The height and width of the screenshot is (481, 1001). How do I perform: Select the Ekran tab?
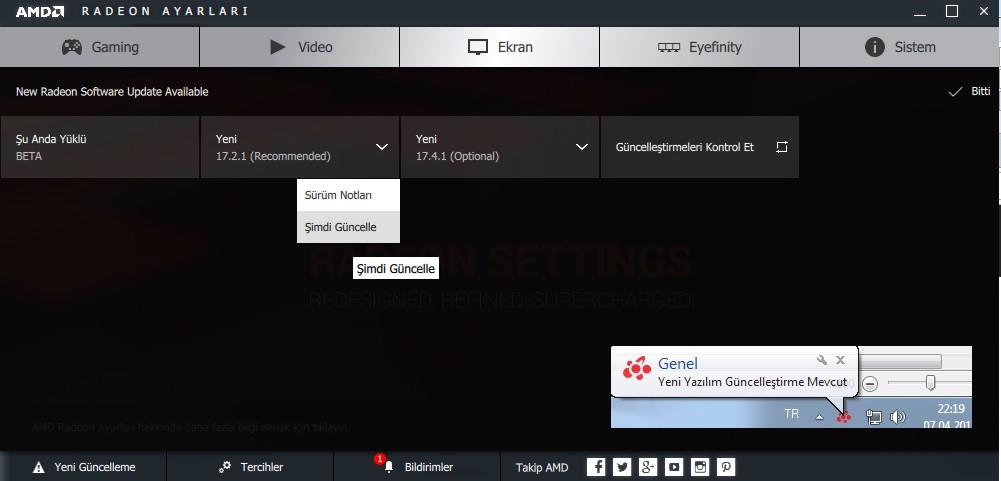tap(499, 47)
